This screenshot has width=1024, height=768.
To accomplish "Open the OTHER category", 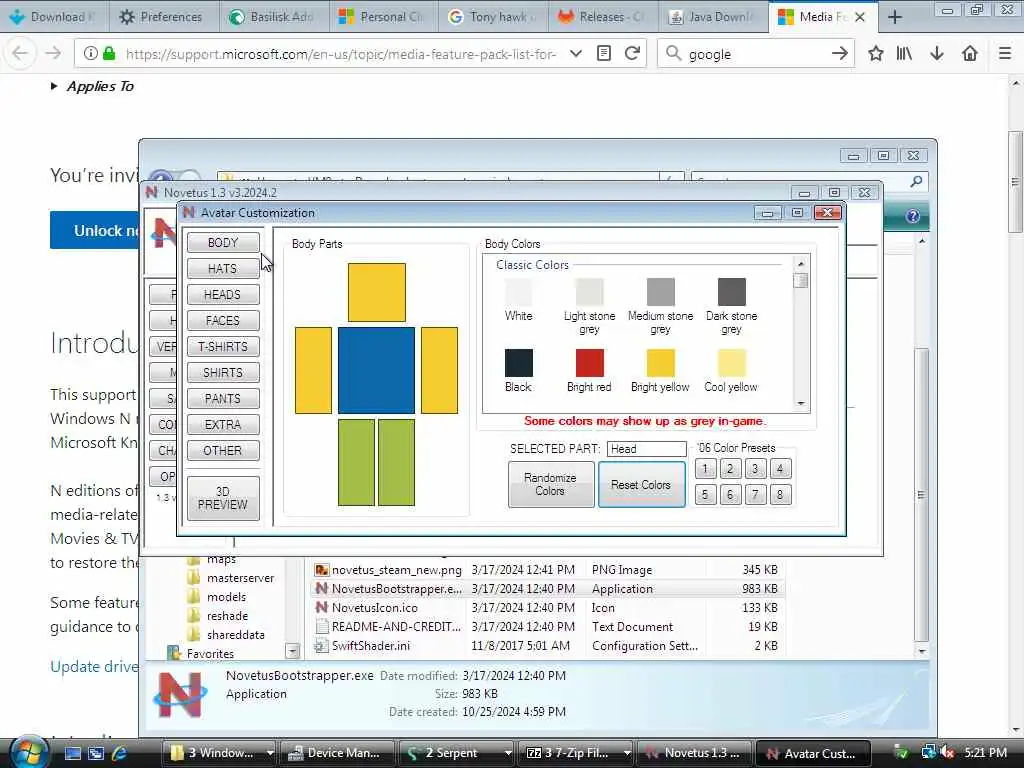I will click(x=223, y=451).
